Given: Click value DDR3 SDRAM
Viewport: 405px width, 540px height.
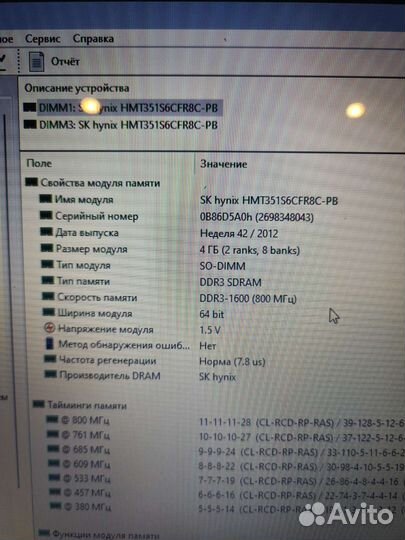Looking at the screenshot, I should coord(230,282).
